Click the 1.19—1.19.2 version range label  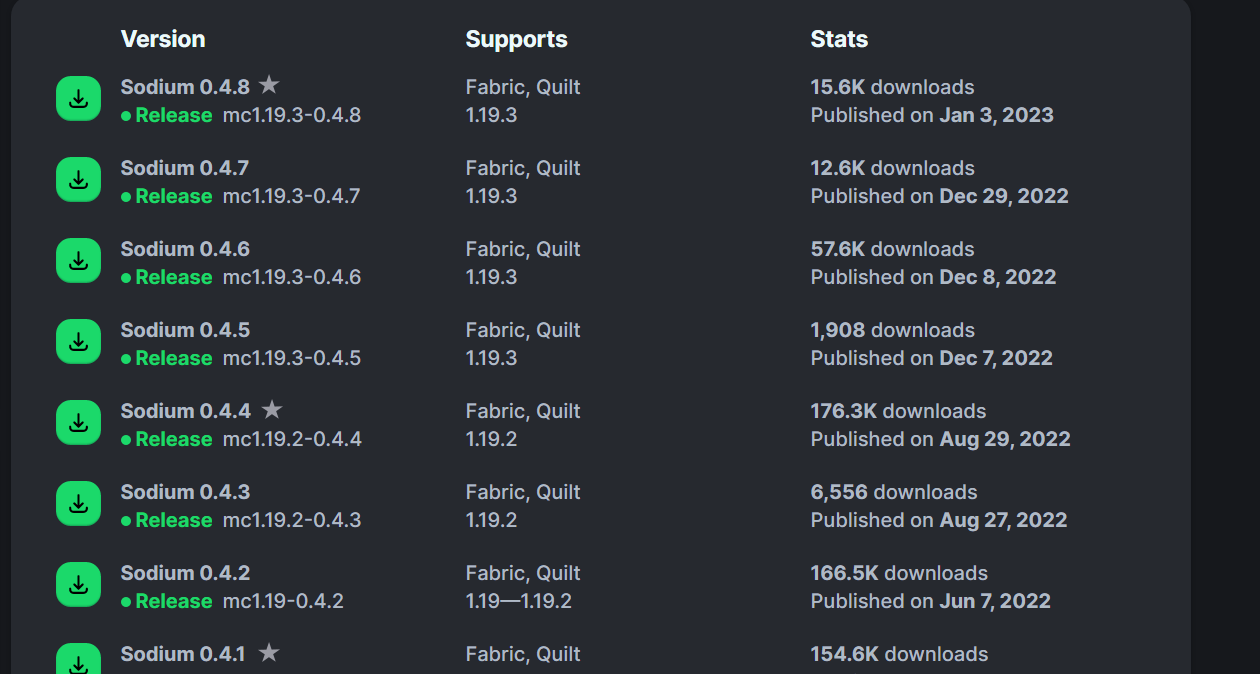point(521,601)
